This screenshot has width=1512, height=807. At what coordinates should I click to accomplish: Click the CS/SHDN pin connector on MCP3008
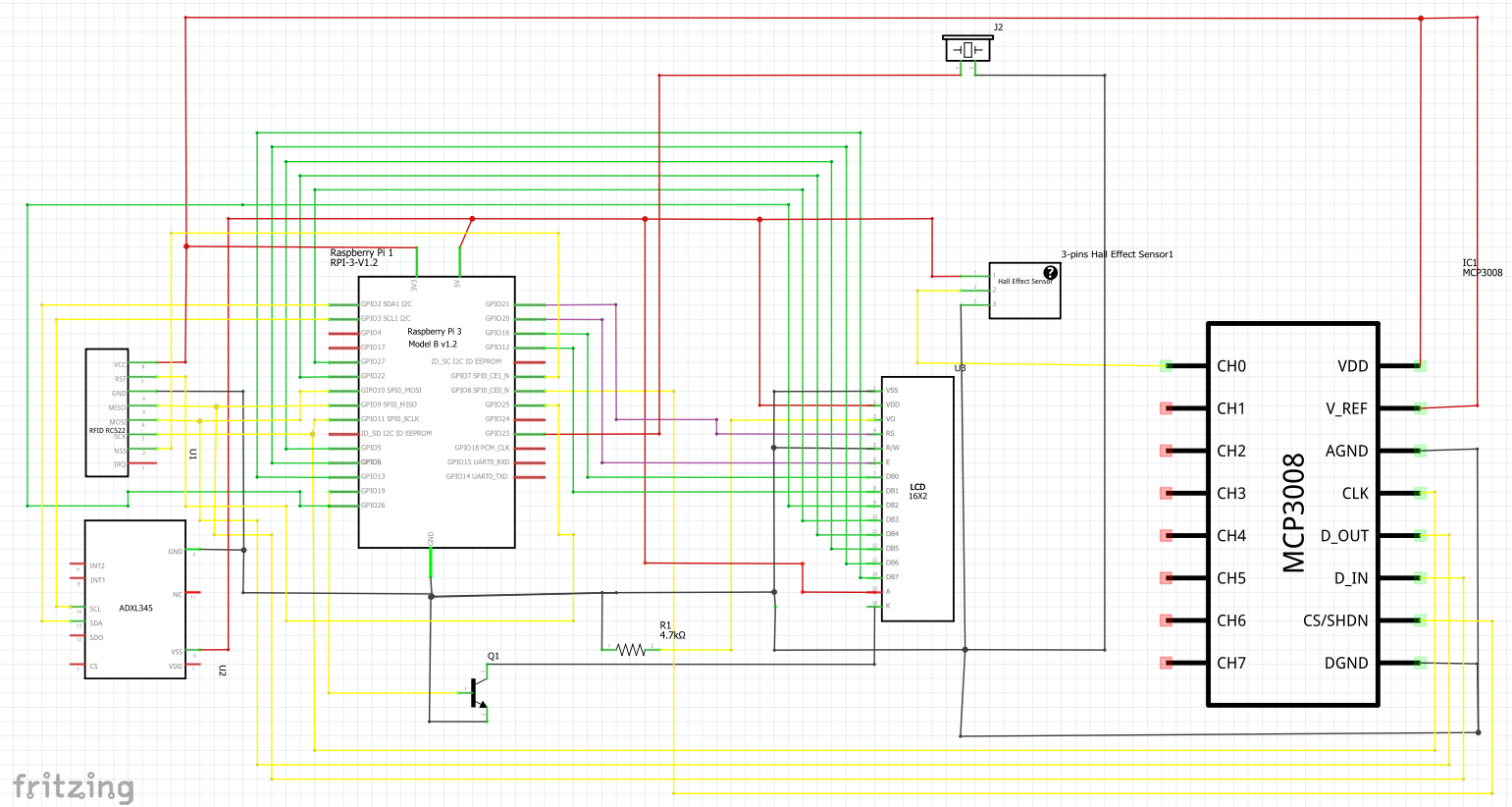(x=1420, y=620)
